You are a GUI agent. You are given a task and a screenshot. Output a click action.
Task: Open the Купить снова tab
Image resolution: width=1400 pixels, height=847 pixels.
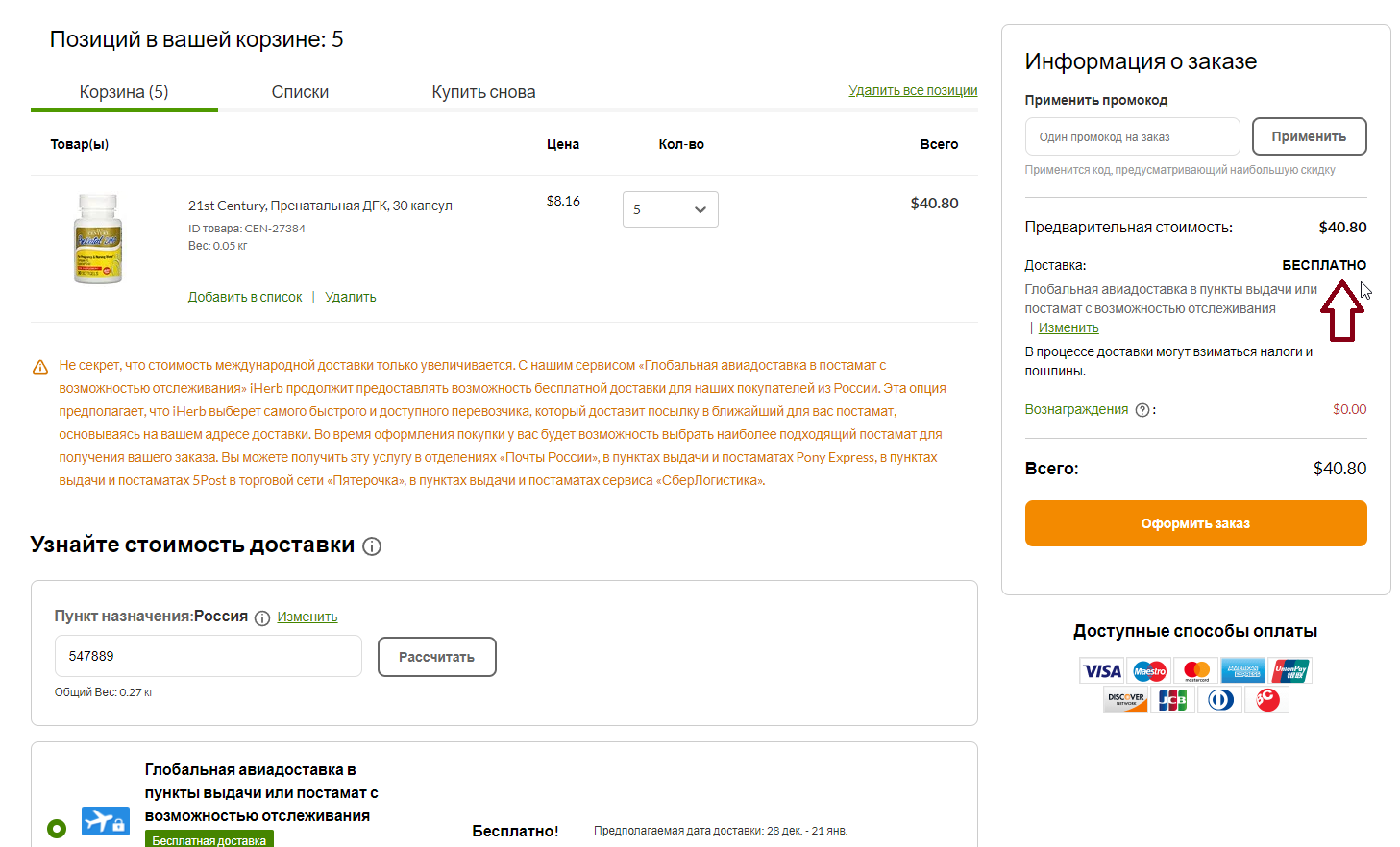[x=483, y=92]
